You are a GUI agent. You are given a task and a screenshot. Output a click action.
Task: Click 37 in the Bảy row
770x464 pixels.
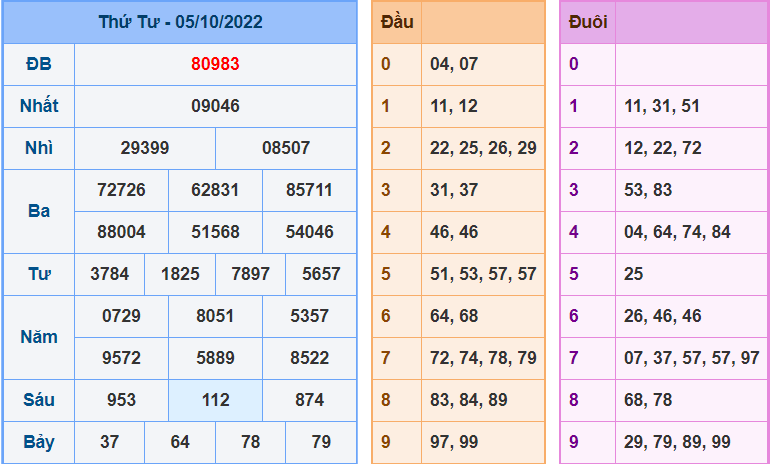(110, 442)
